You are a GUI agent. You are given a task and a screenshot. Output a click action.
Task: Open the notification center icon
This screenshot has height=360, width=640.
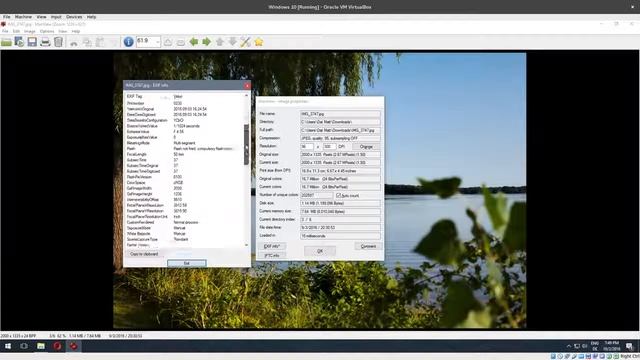coord(629,346)
